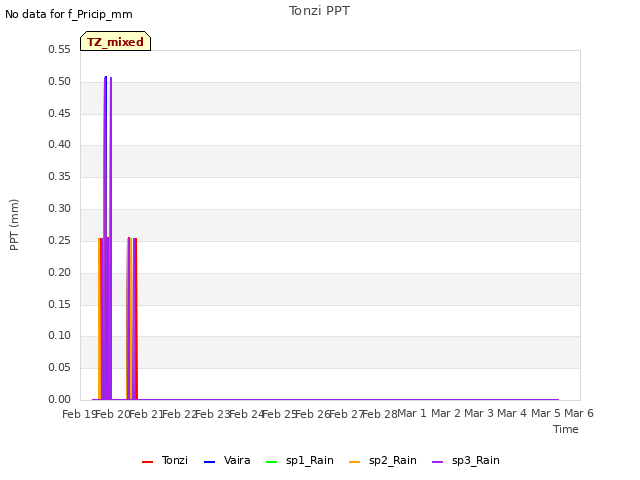Click the 0.40 y-axis tick label
Image resolution: width=640 pixels, height=480 pixels.
[60, 144]
